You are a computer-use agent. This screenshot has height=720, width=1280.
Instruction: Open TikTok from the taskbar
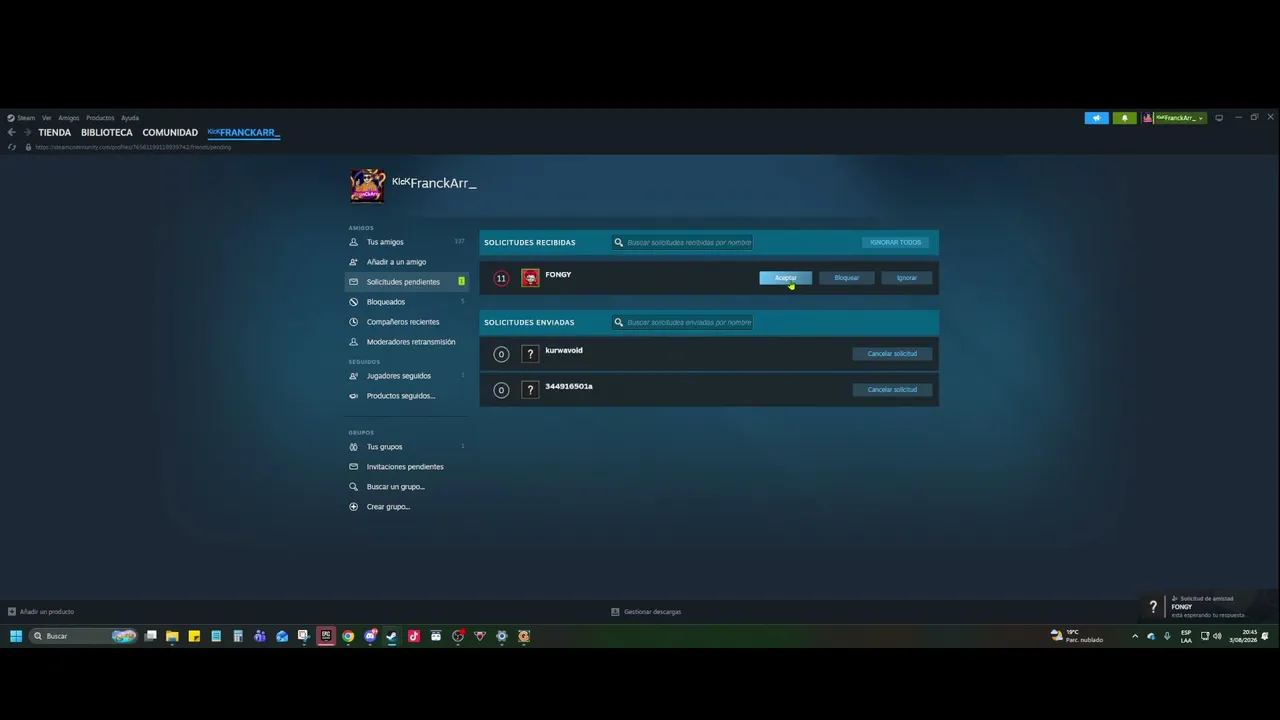click(414, 636)
